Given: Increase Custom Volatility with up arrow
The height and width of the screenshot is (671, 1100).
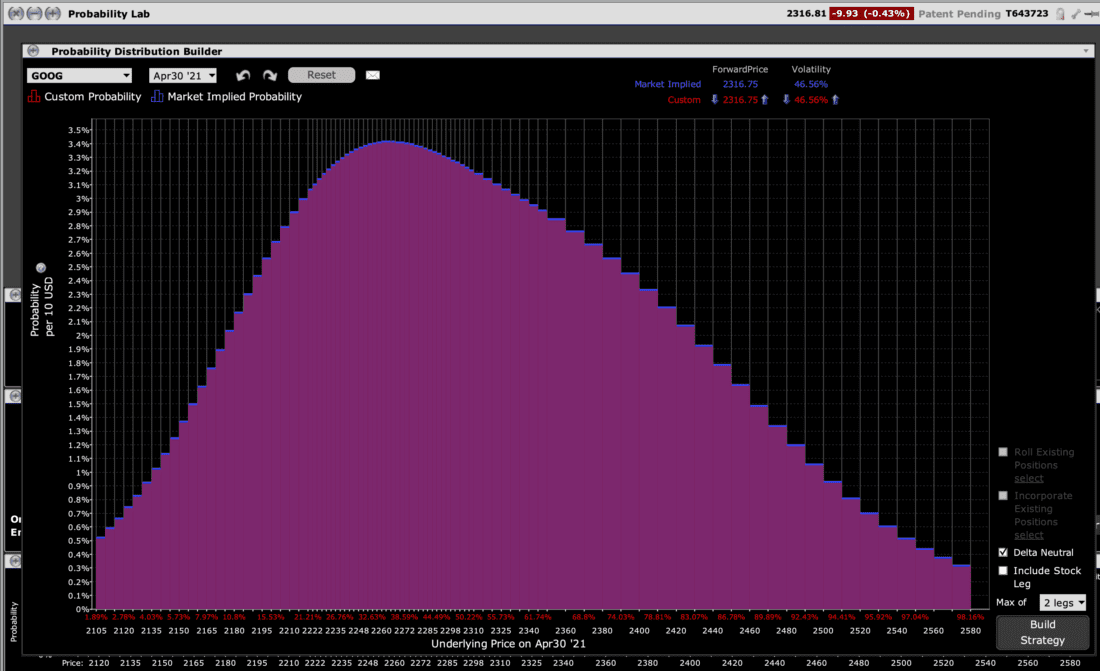Looking at the screenshot, I should point(835,100).
